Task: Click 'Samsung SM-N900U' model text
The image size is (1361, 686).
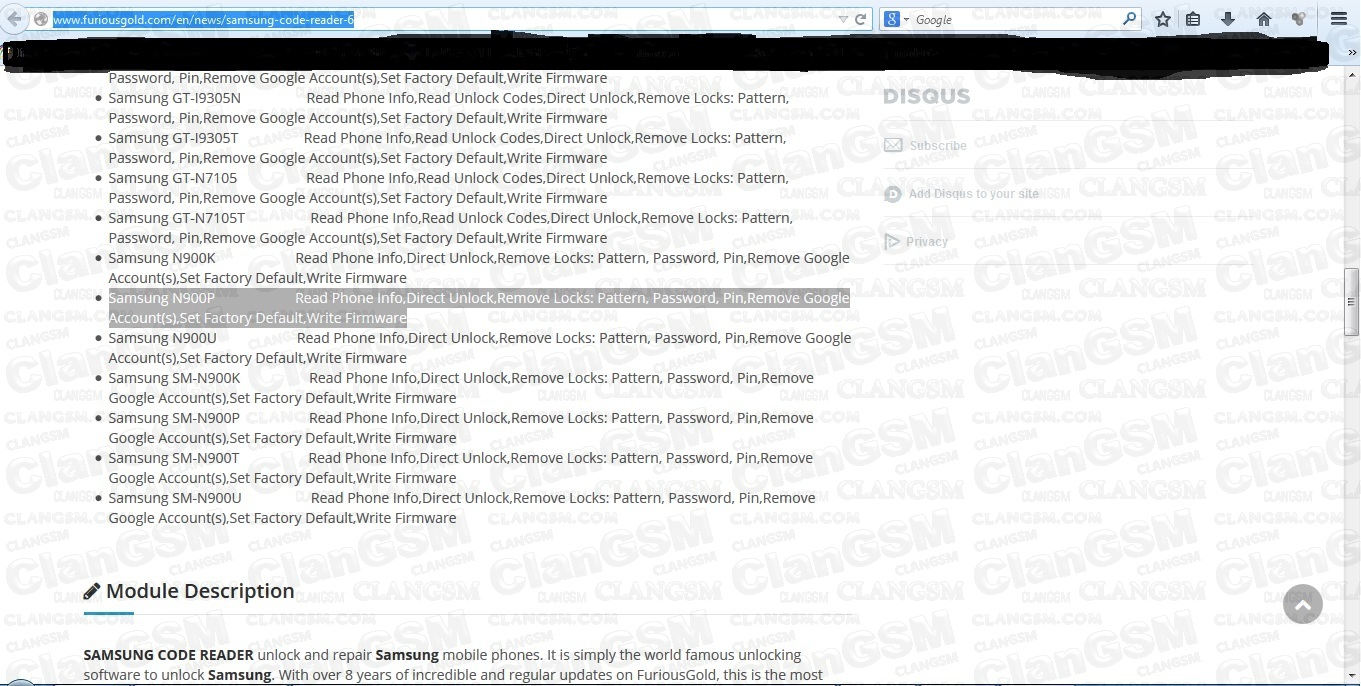Action: point(175,498)
